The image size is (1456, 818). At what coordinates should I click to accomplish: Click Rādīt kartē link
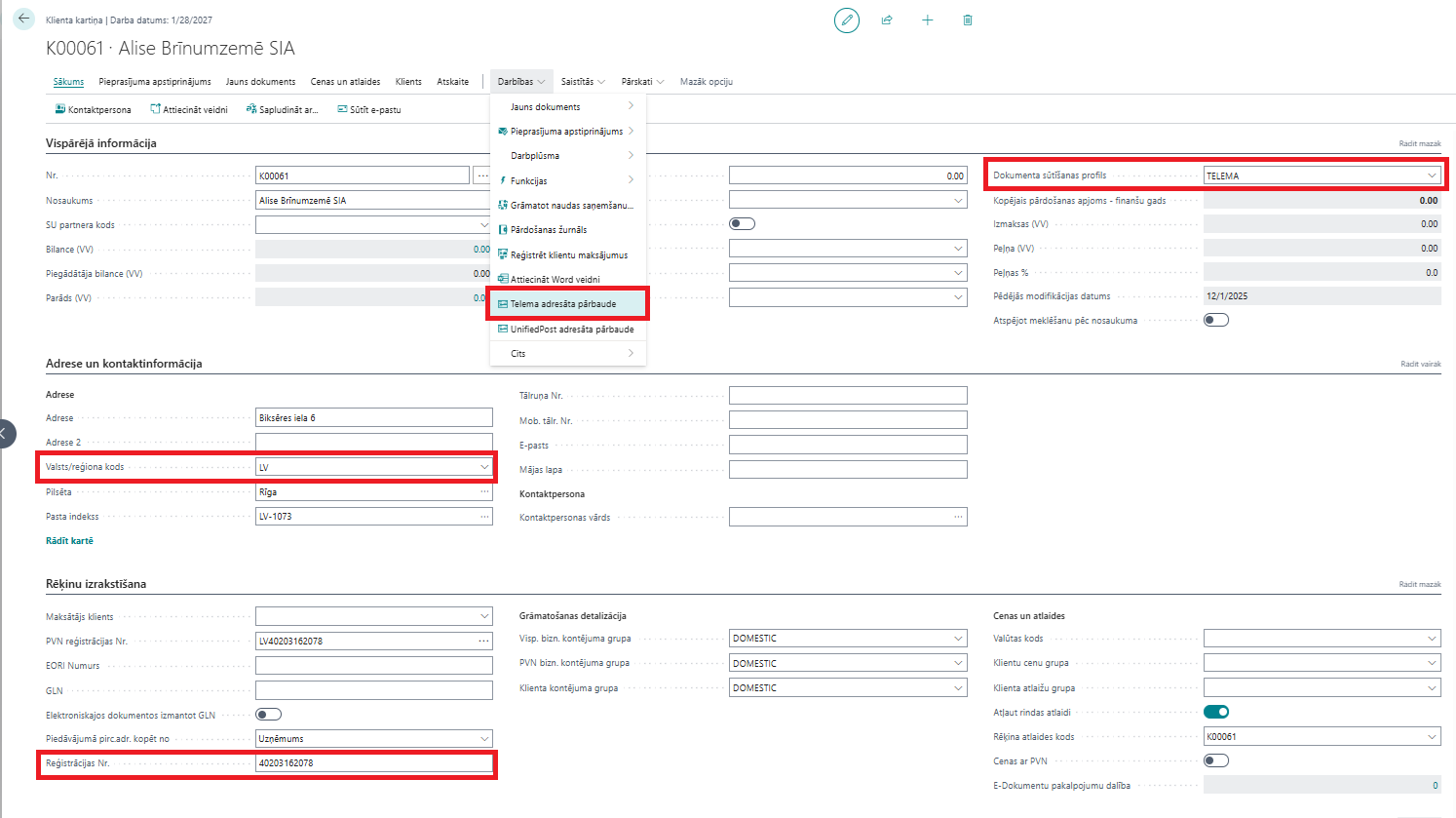(x=69, y=540)
